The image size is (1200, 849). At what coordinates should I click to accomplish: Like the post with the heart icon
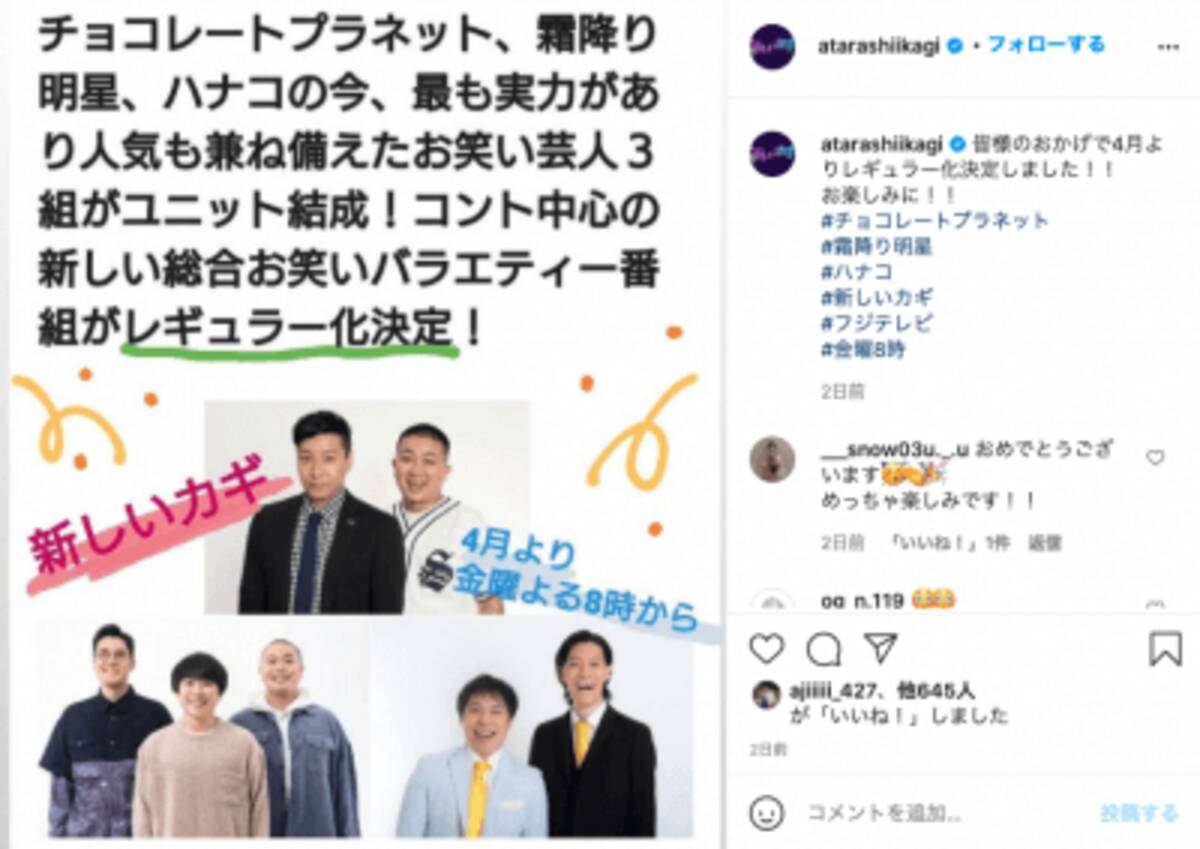pyautogui.click(x=767, y=649)
